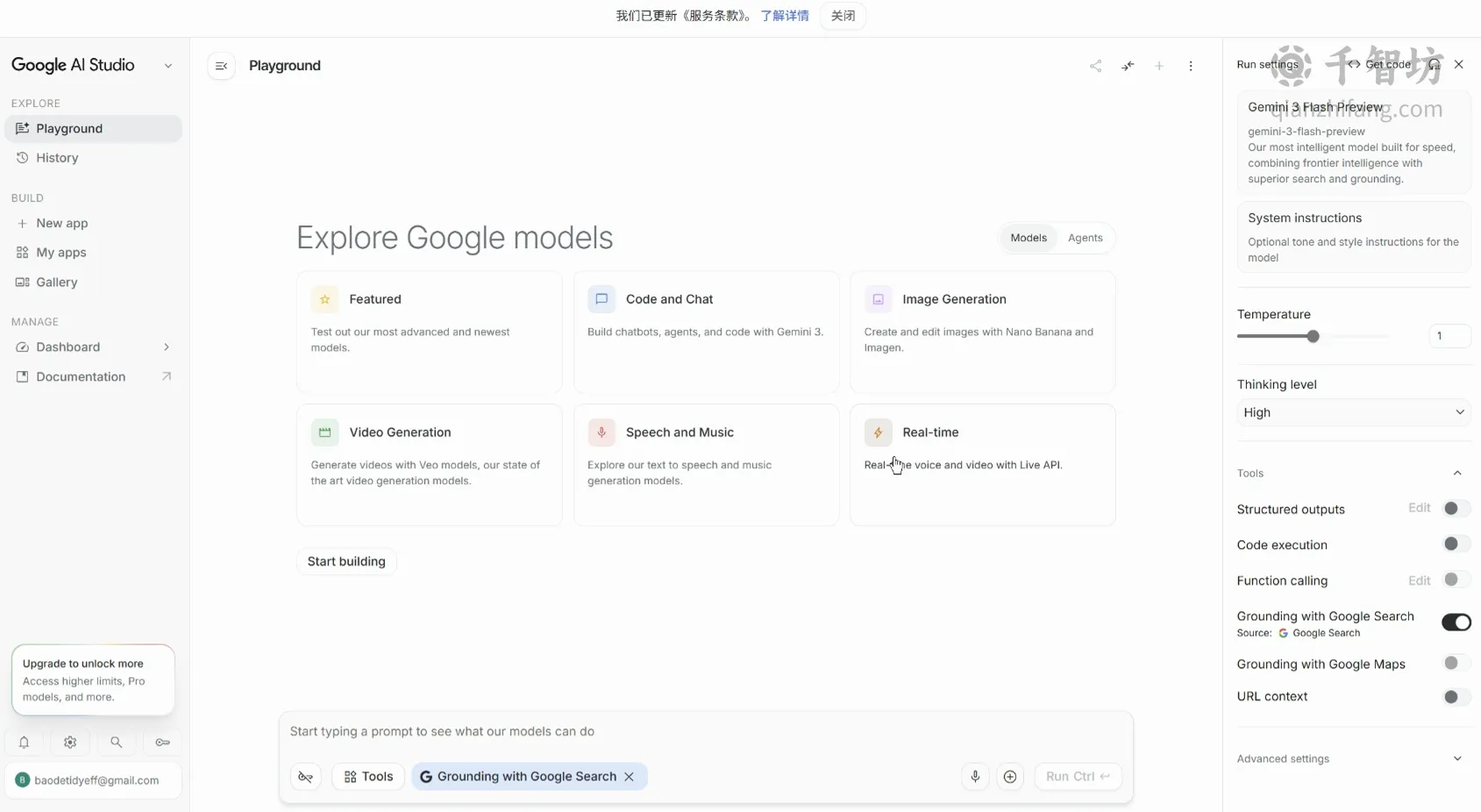Click the add media plus-circle icon

click(1010, 776)
